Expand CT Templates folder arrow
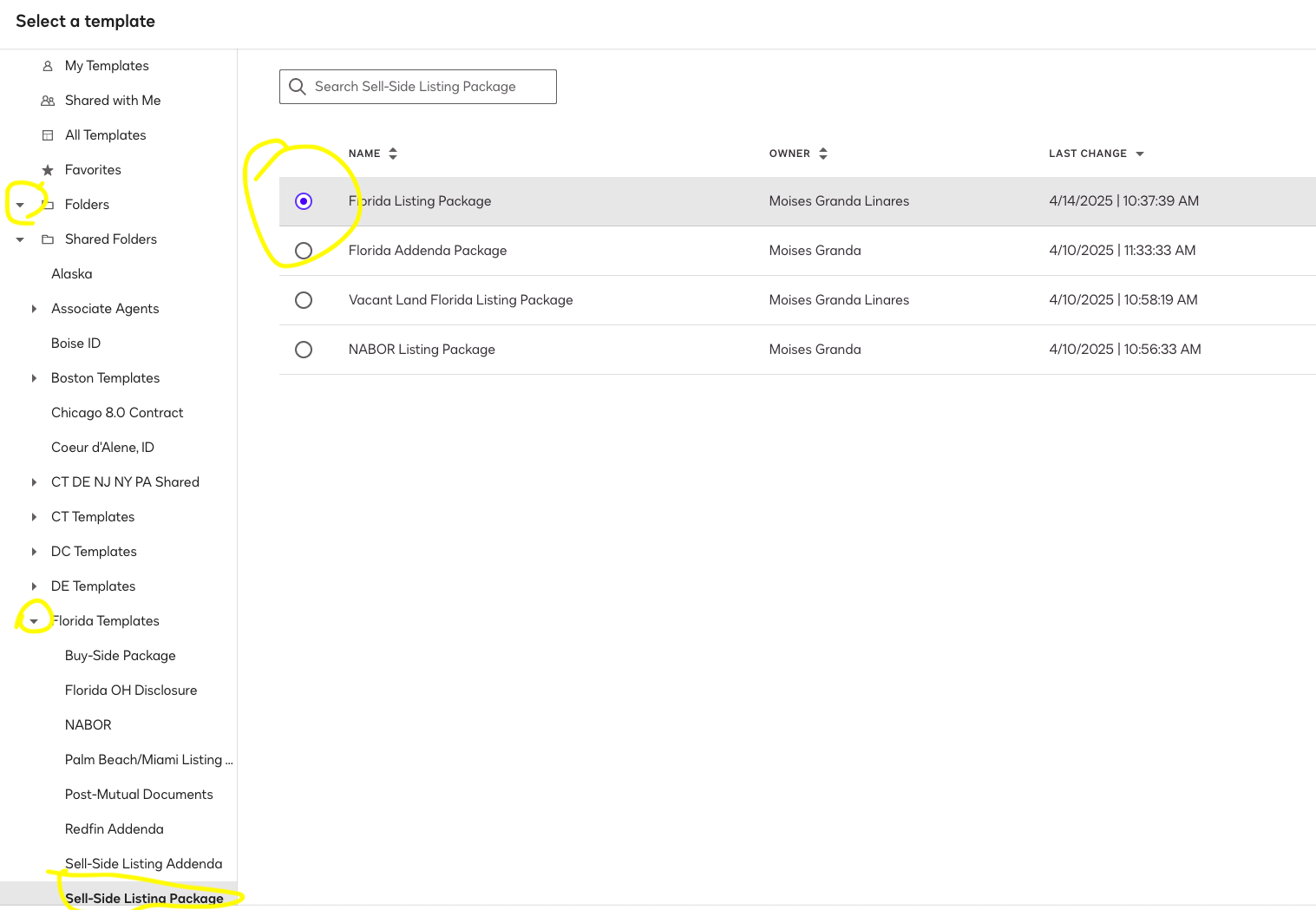The image size is (1316, 910). (x=34, y=517)
